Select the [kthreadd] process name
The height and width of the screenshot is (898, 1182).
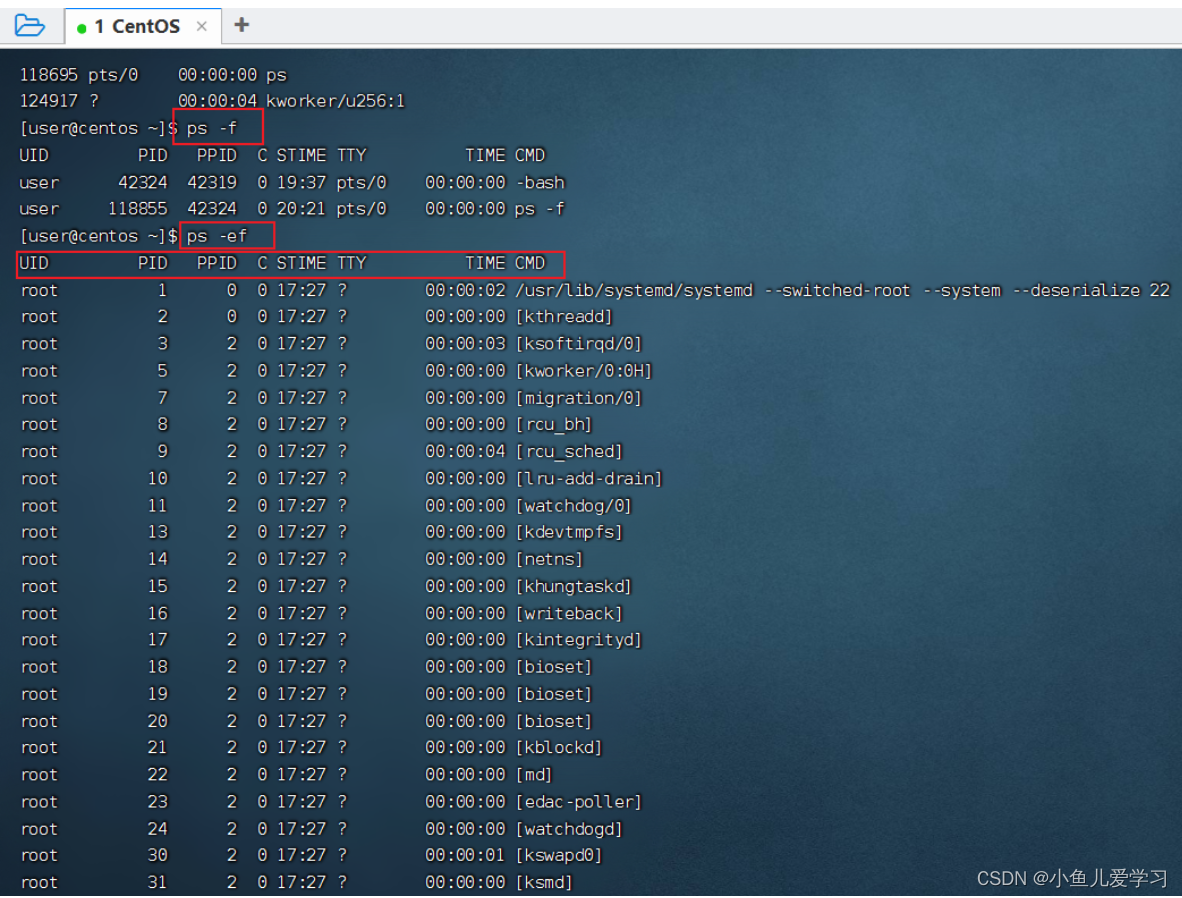point(564,317)
